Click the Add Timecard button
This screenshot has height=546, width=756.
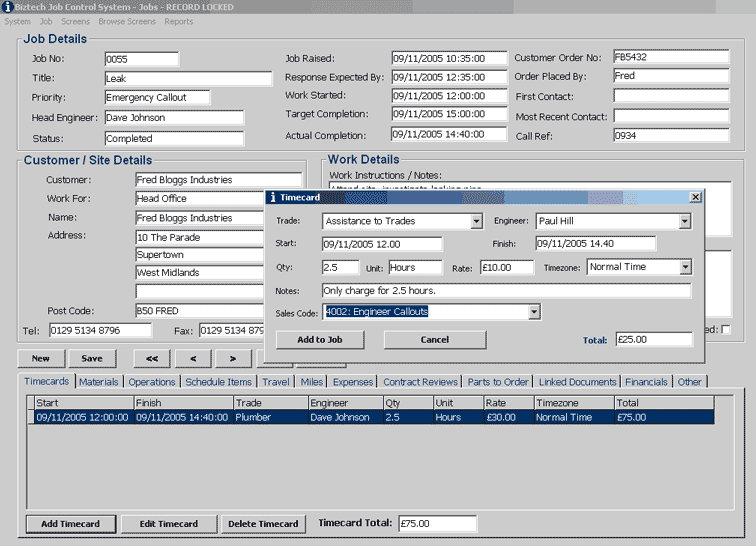[70, 524]
